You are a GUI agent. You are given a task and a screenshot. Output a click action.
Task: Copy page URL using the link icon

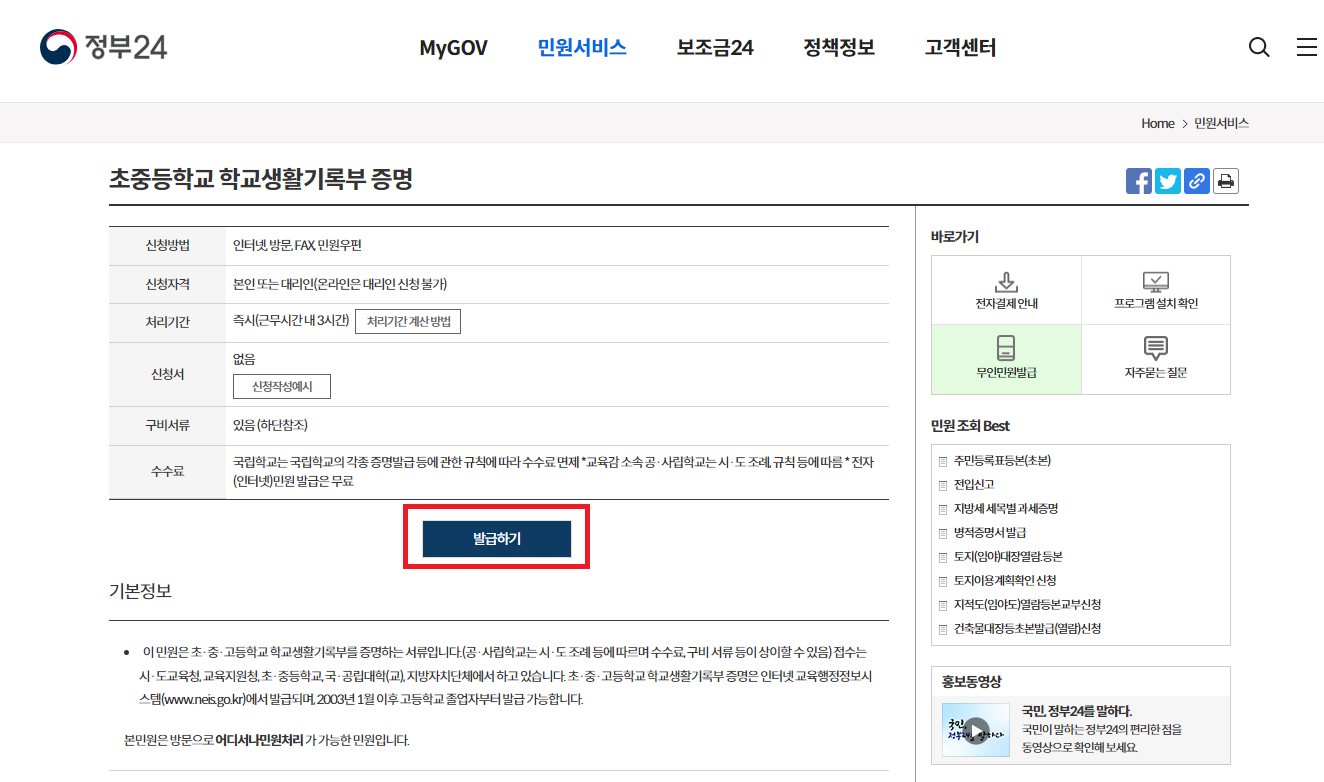(x=1196, y=180)
